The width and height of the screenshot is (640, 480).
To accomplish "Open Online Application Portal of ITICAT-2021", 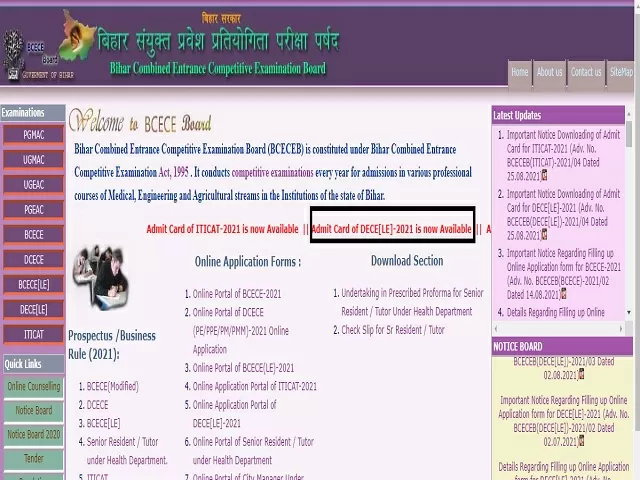I will point(255,386).
